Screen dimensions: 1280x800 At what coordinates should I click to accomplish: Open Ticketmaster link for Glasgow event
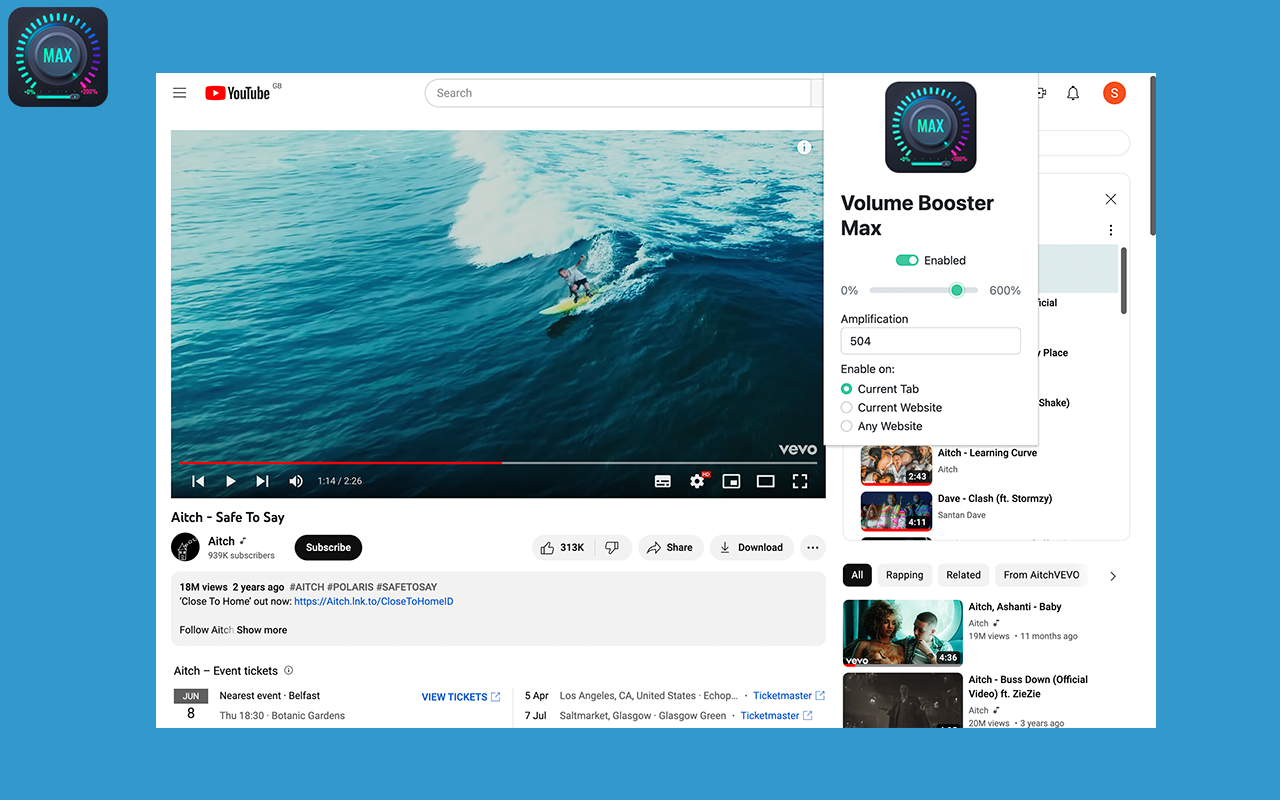click(776, 715)
